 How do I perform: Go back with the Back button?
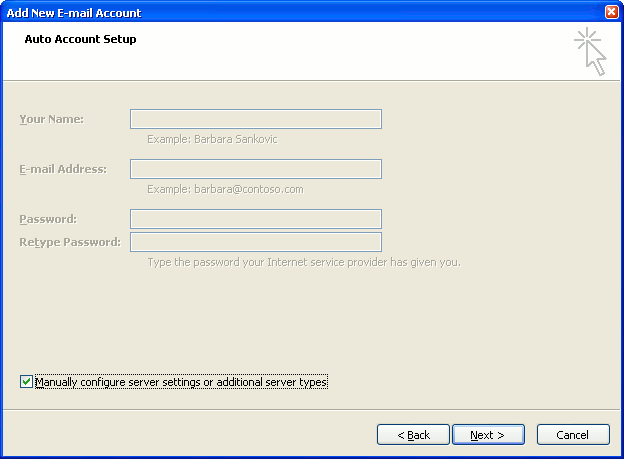413,435
